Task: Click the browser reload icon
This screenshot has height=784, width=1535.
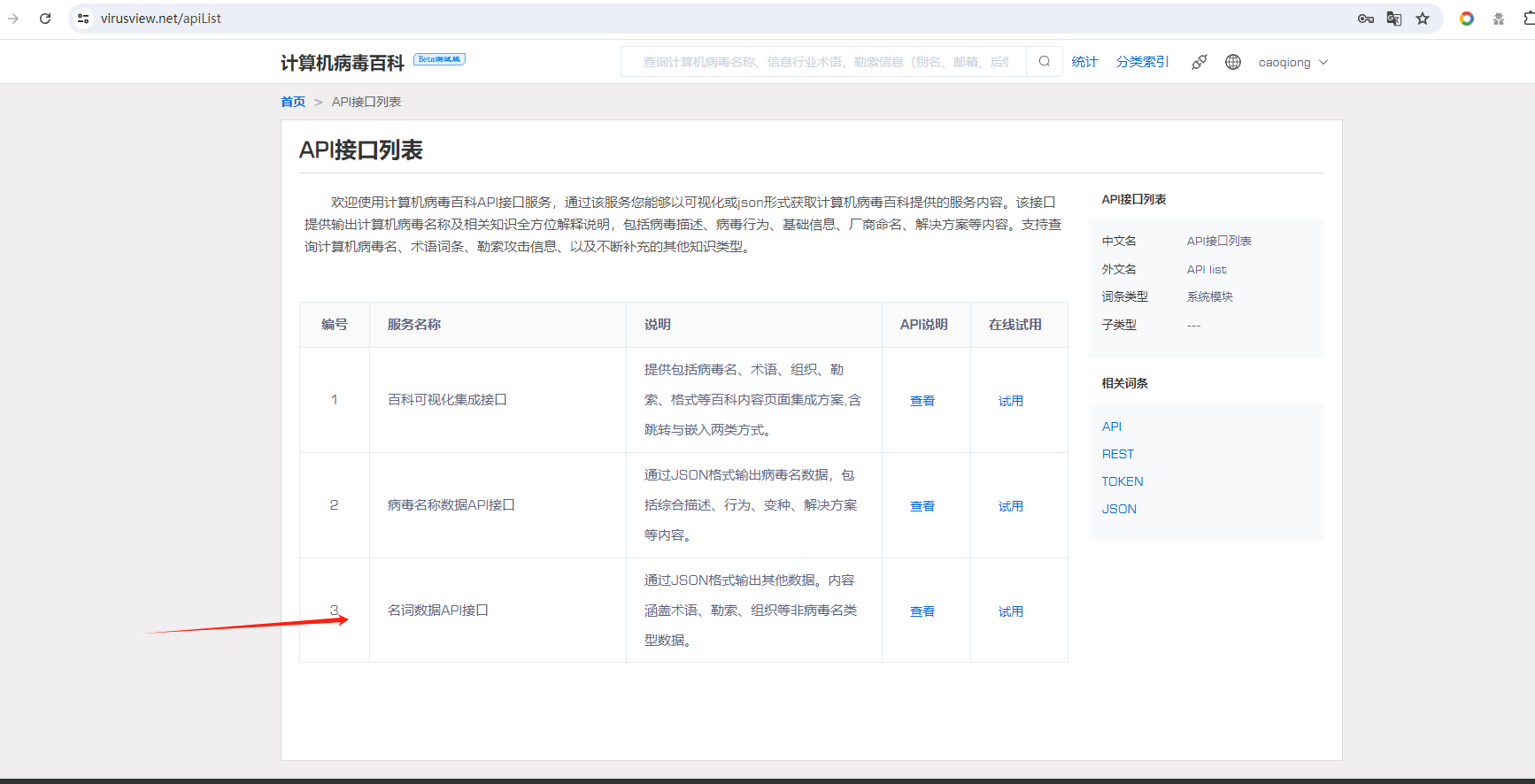Action: pyautogui.click(x=45, y=19)
